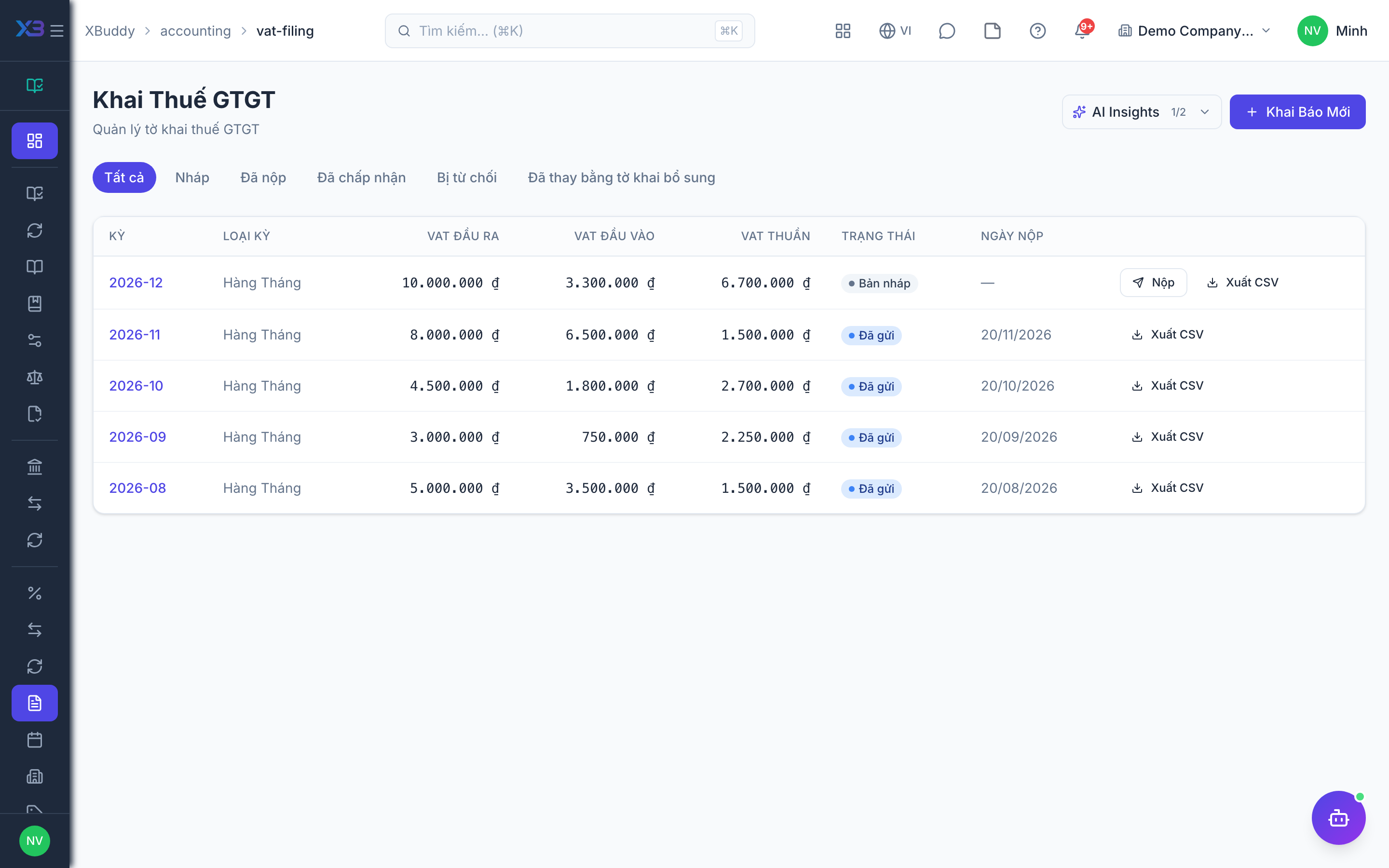Switch to the Nháp tab

[x=192, y=177]
